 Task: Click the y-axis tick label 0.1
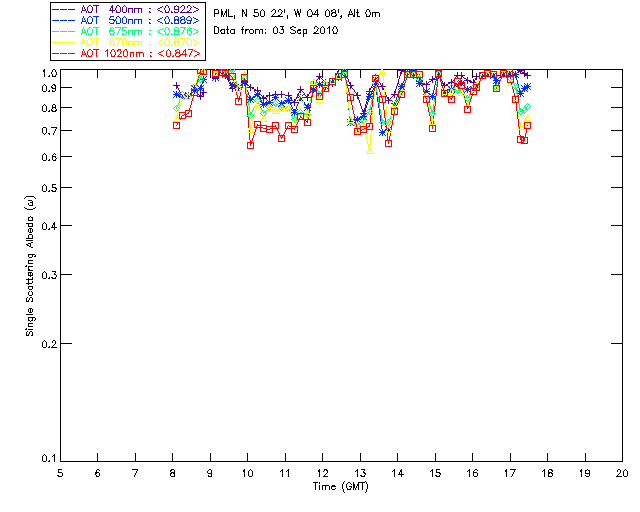tap(47, 459)
